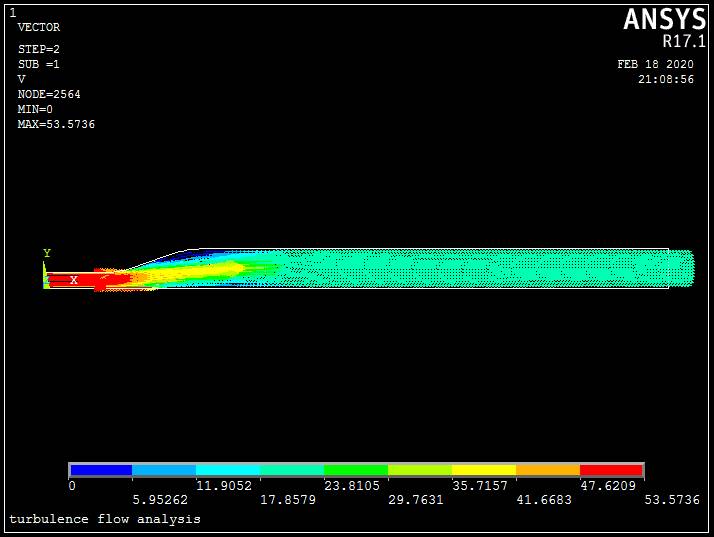Click the legend value 29.7631
The width and height of the screenshot is (714, 537).
[x=416, y=500]
